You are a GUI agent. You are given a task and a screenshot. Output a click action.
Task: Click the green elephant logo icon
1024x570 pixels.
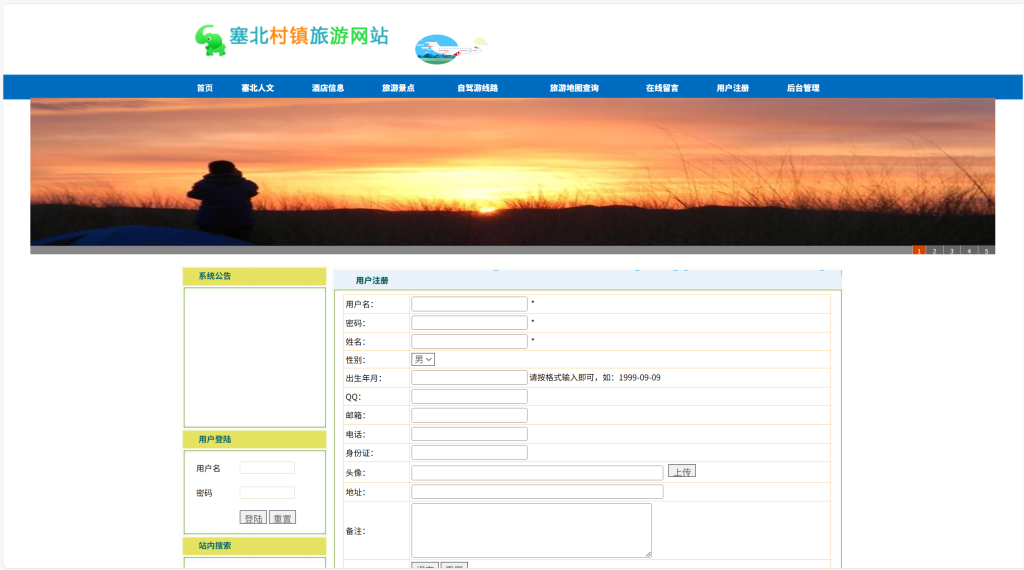tap(210, 40)
